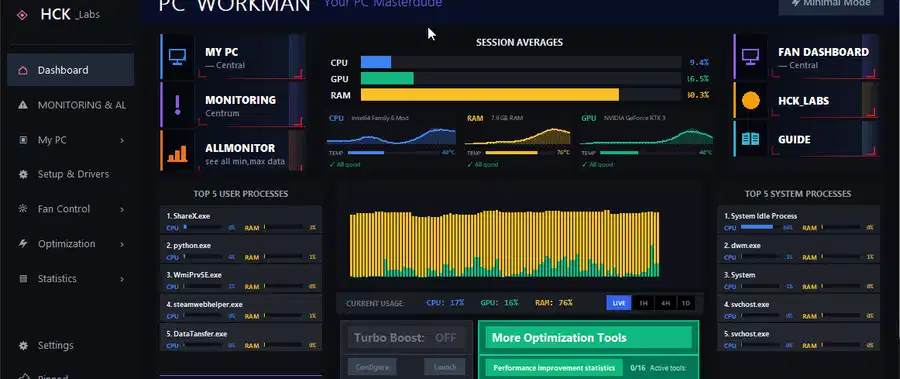
Task: Click the exclamation icon on the MONITORING card
Action: click(177, 105)
